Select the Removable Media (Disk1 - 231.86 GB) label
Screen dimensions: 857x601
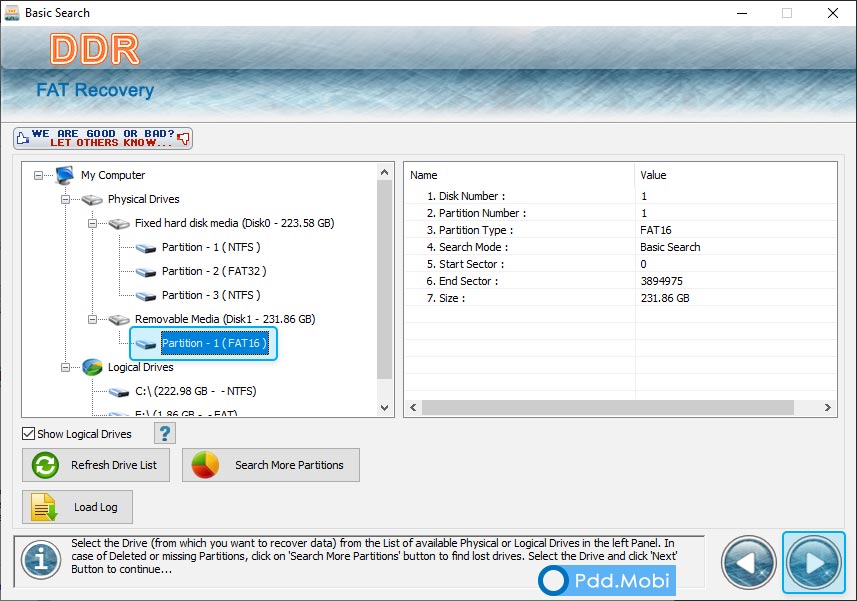click(x=225, y=320)
